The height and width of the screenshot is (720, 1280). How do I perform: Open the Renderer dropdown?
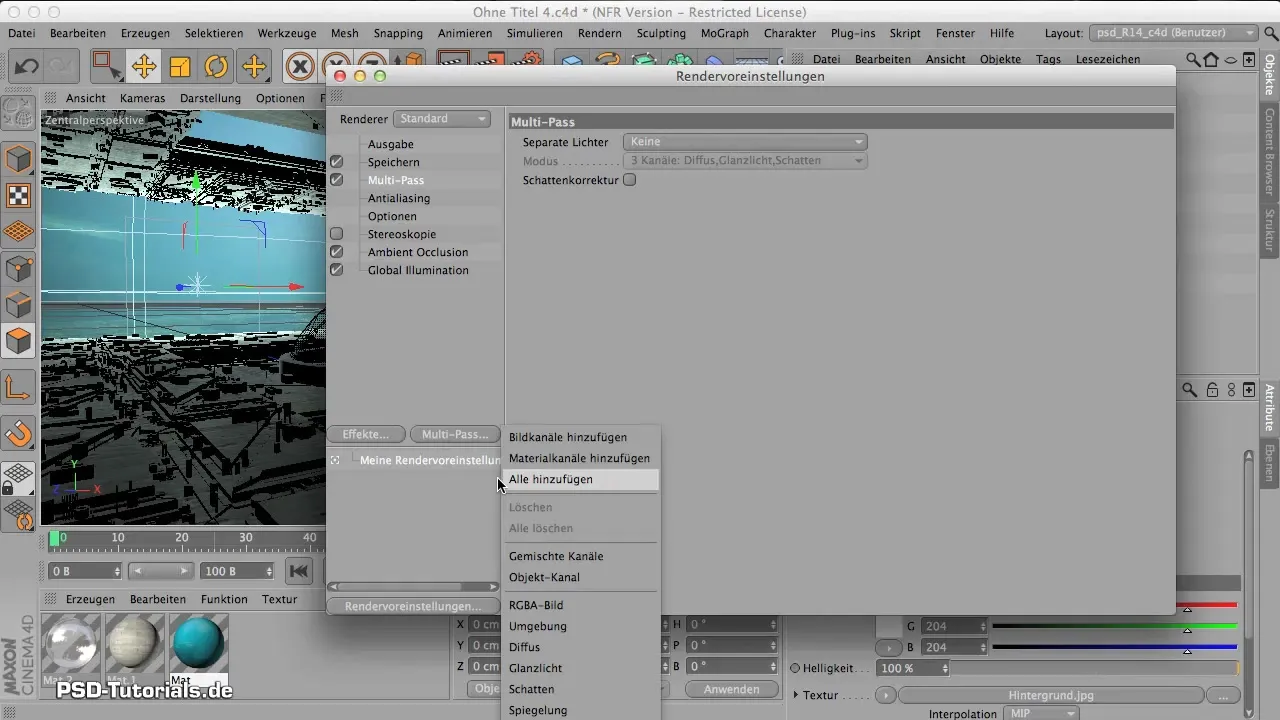[x=442, y=118]
